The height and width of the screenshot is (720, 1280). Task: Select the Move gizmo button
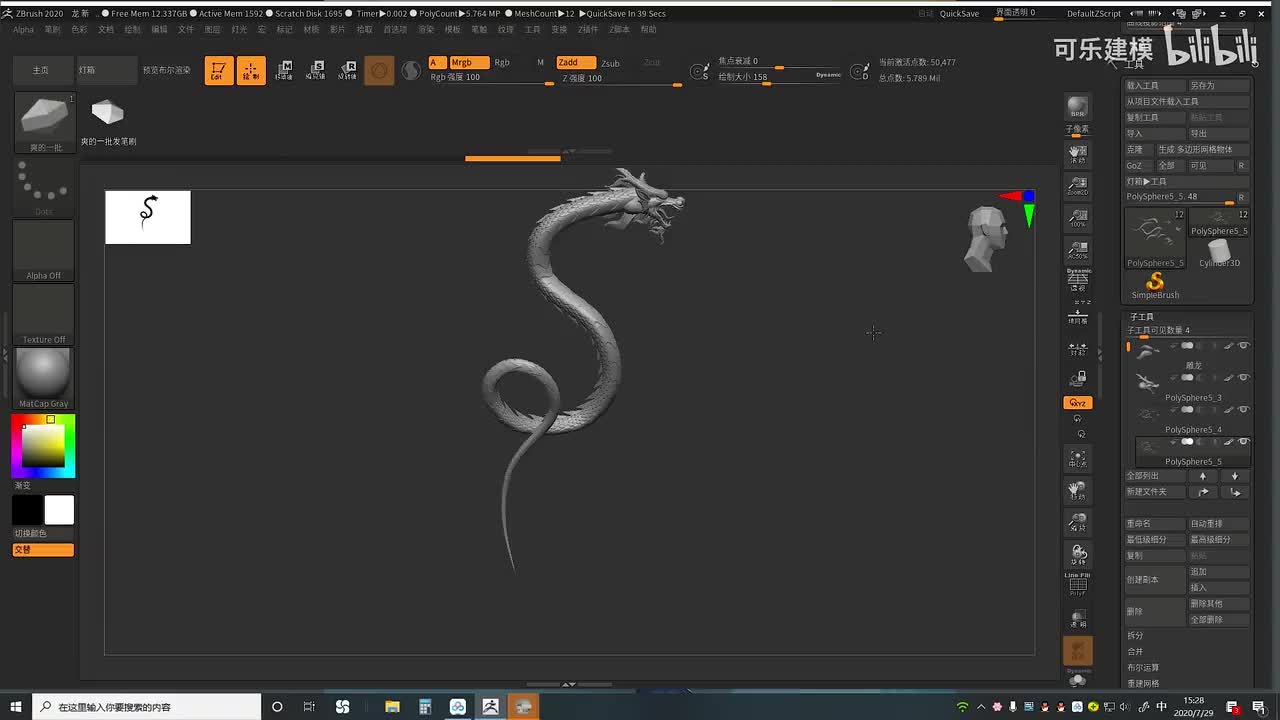point(284,70)
